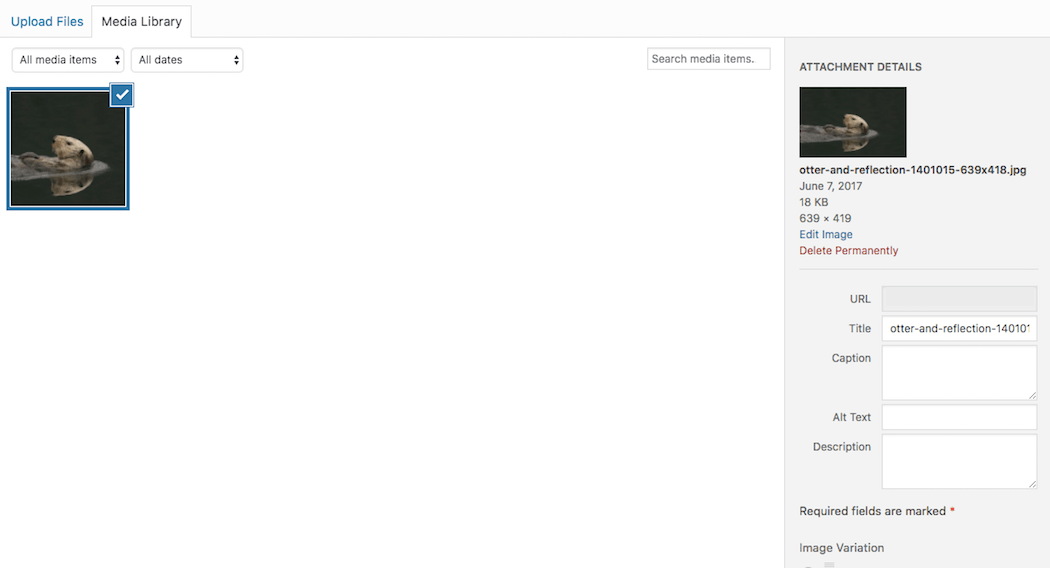Click the All media items dropdown arrows
This screenshot has width=1050, height=568.
(118, 60)
